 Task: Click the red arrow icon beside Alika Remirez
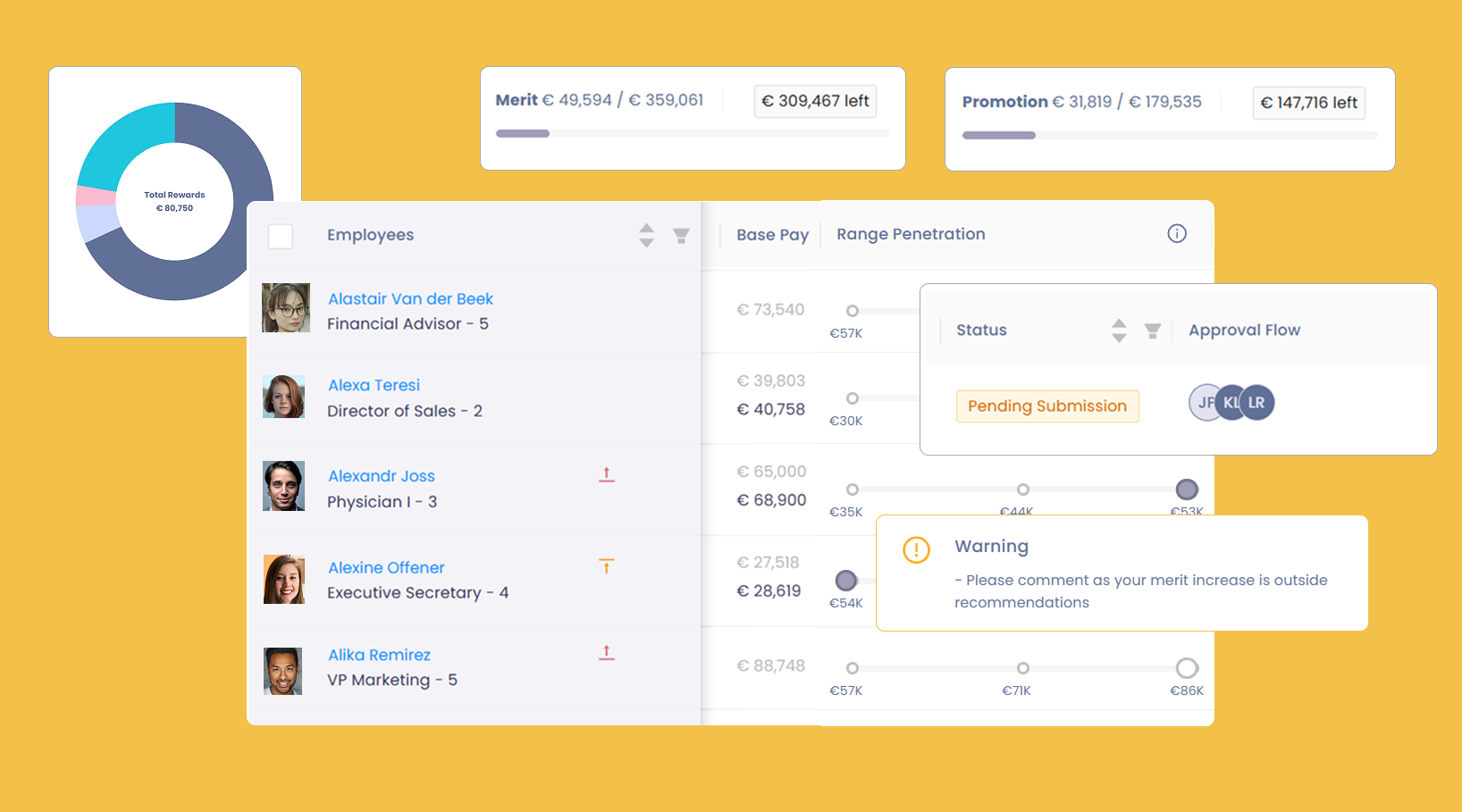click(x=607, y=653)
